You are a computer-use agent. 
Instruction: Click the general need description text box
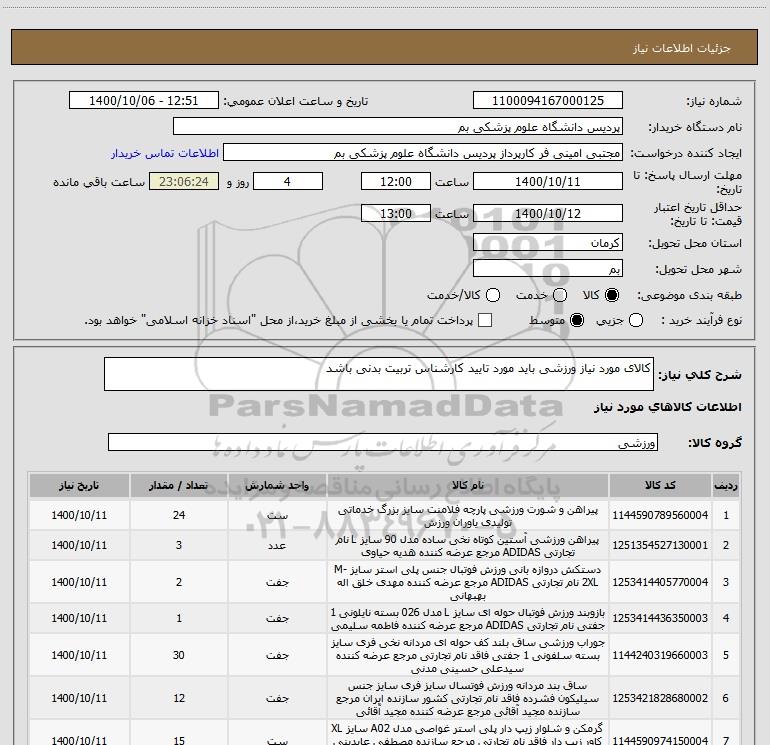(x=379, y=374)
